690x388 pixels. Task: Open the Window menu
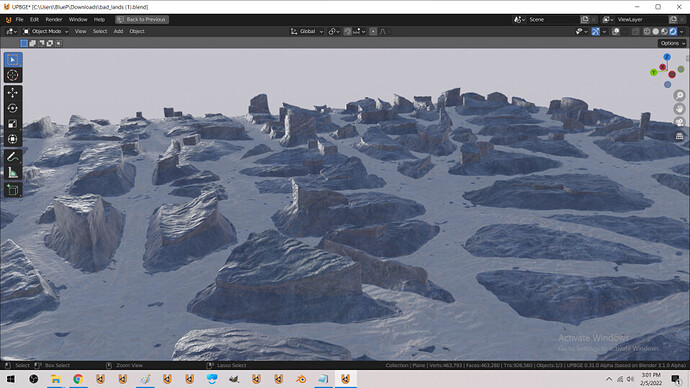(78, 19)
